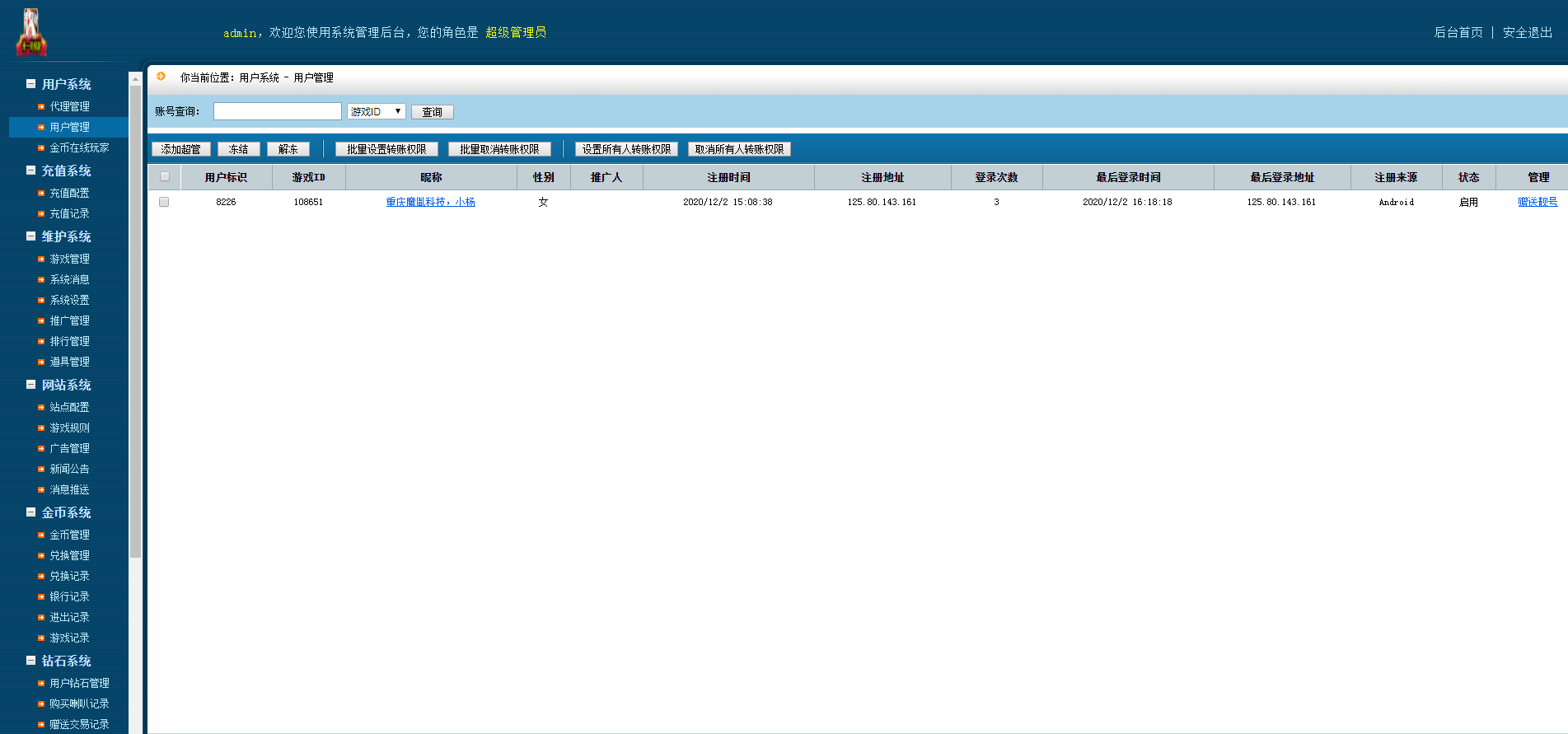Open 金币在线玩家 in the sidebar
The image size is (1568, 734).
(x=79, y=147)
